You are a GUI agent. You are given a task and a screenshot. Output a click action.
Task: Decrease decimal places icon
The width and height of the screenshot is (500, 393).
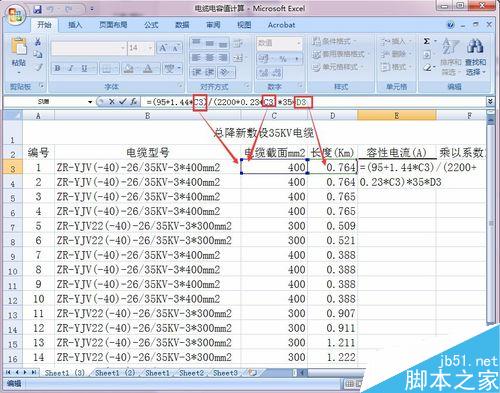pos(276,72)
